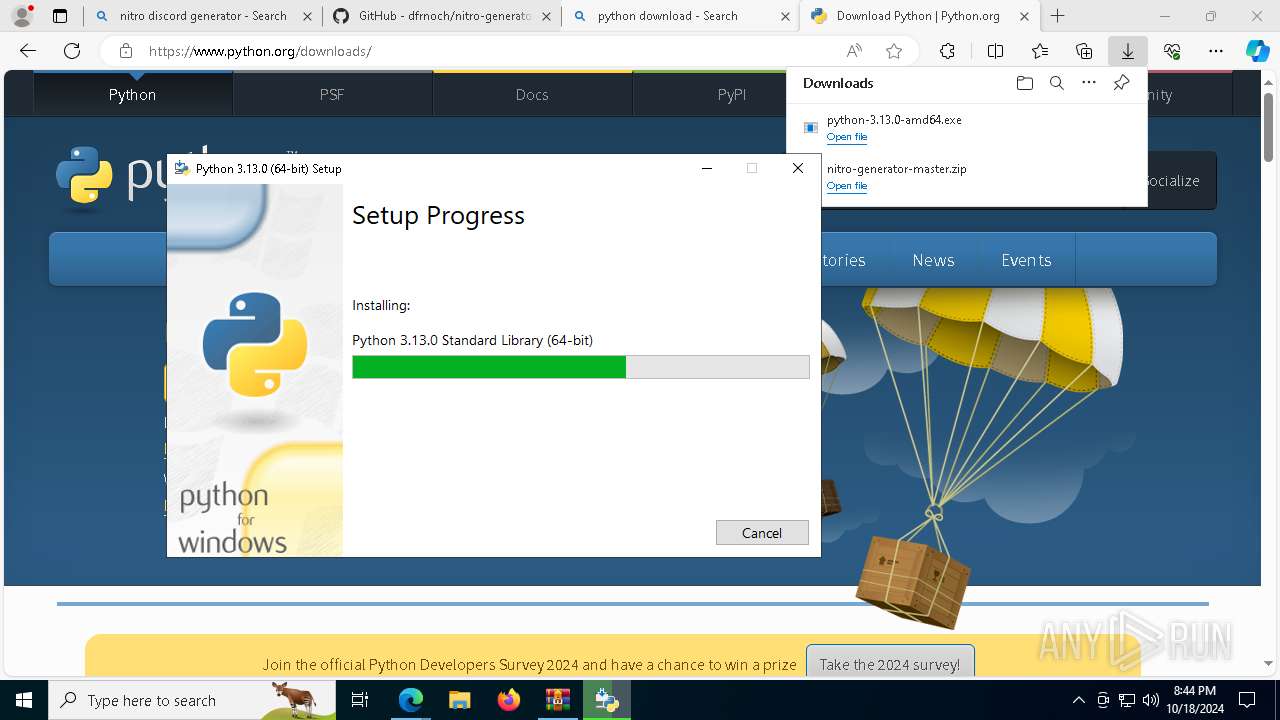The image size is (1280, 720).
Task: Open the News navigation item
Action: pyautogui.click(x=933, y=260)
